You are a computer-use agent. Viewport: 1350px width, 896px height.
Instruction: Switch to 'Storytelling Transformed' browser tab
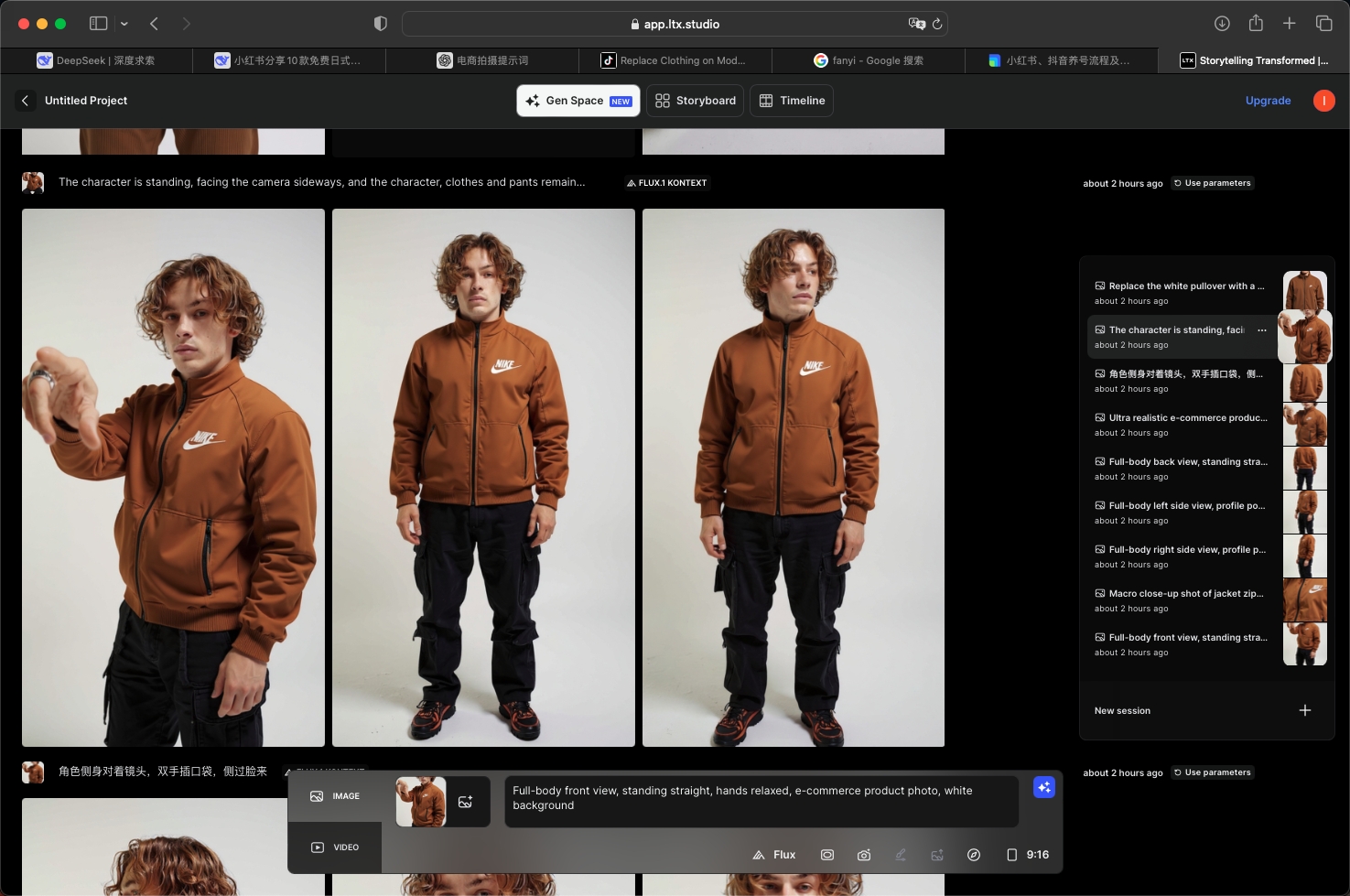click(1253, 60)
